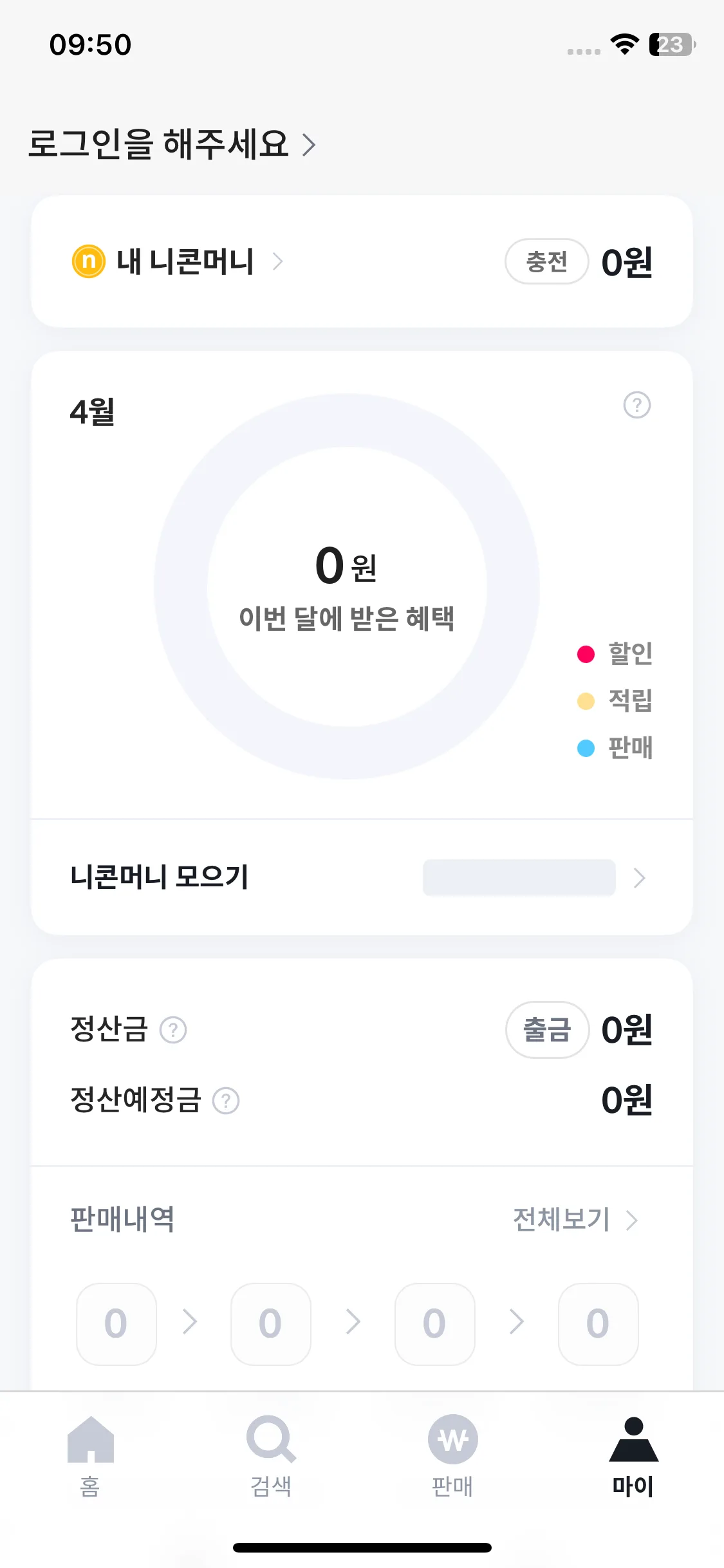Tap the benefits donut chart center
Image resolution: width=724 pixels, height=1568 pixels.
click(x=347, y=586)
